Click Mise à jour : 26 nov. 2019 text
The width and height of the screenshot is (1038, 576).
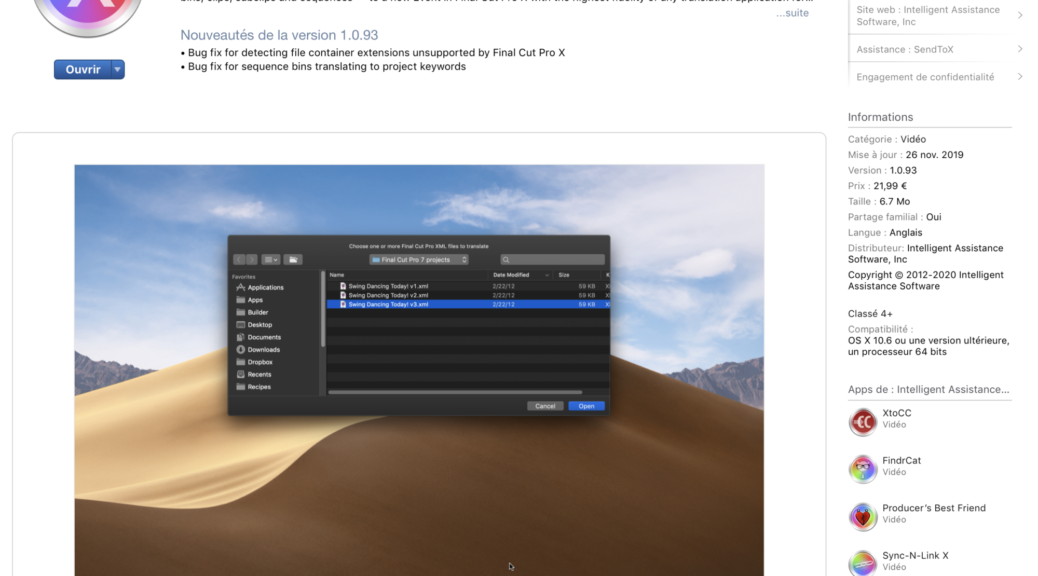pos(906,155)
